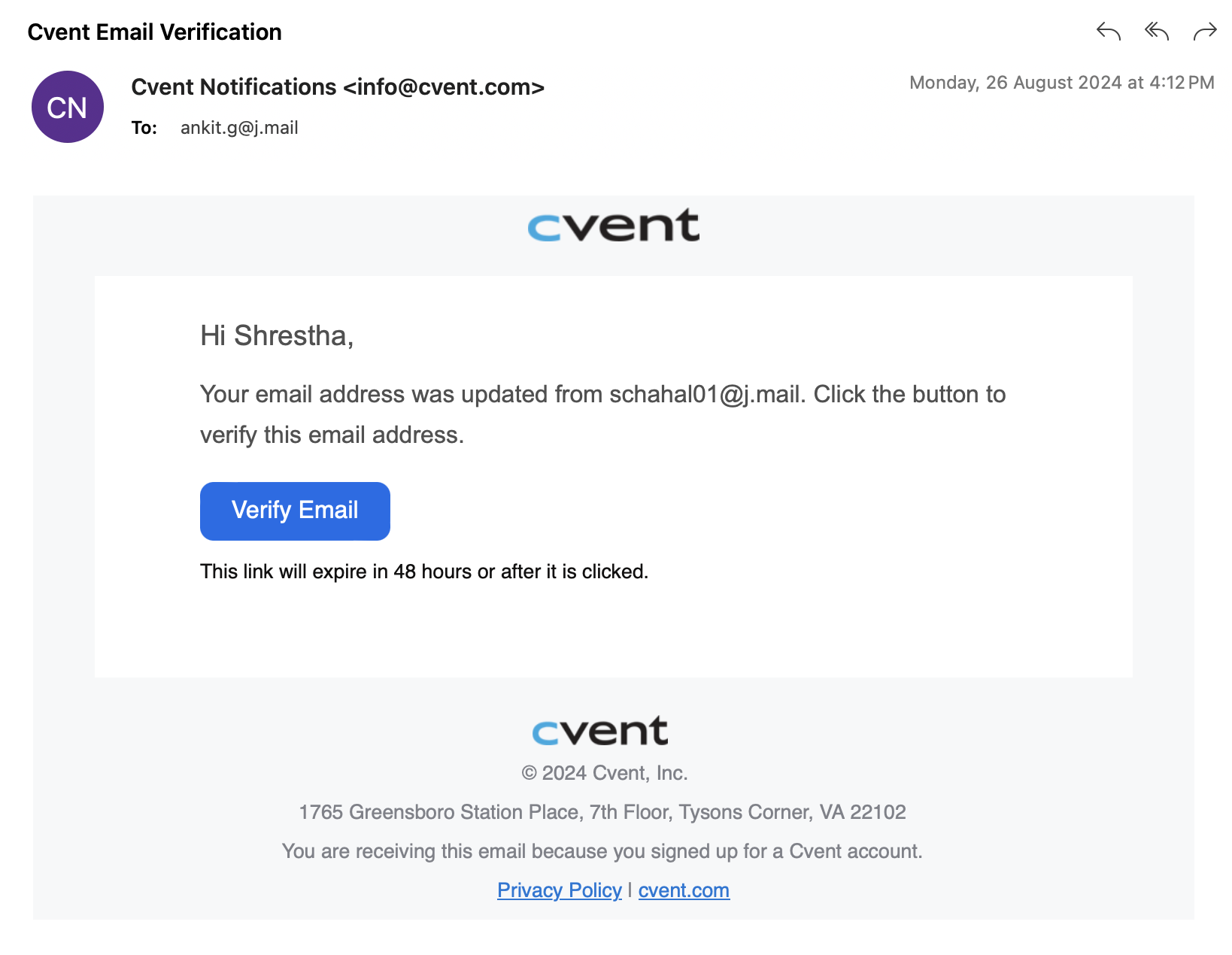Screen dimensions: 1232x955
Task: Click the Cvent logo in email header
Action: coord(614,226)
